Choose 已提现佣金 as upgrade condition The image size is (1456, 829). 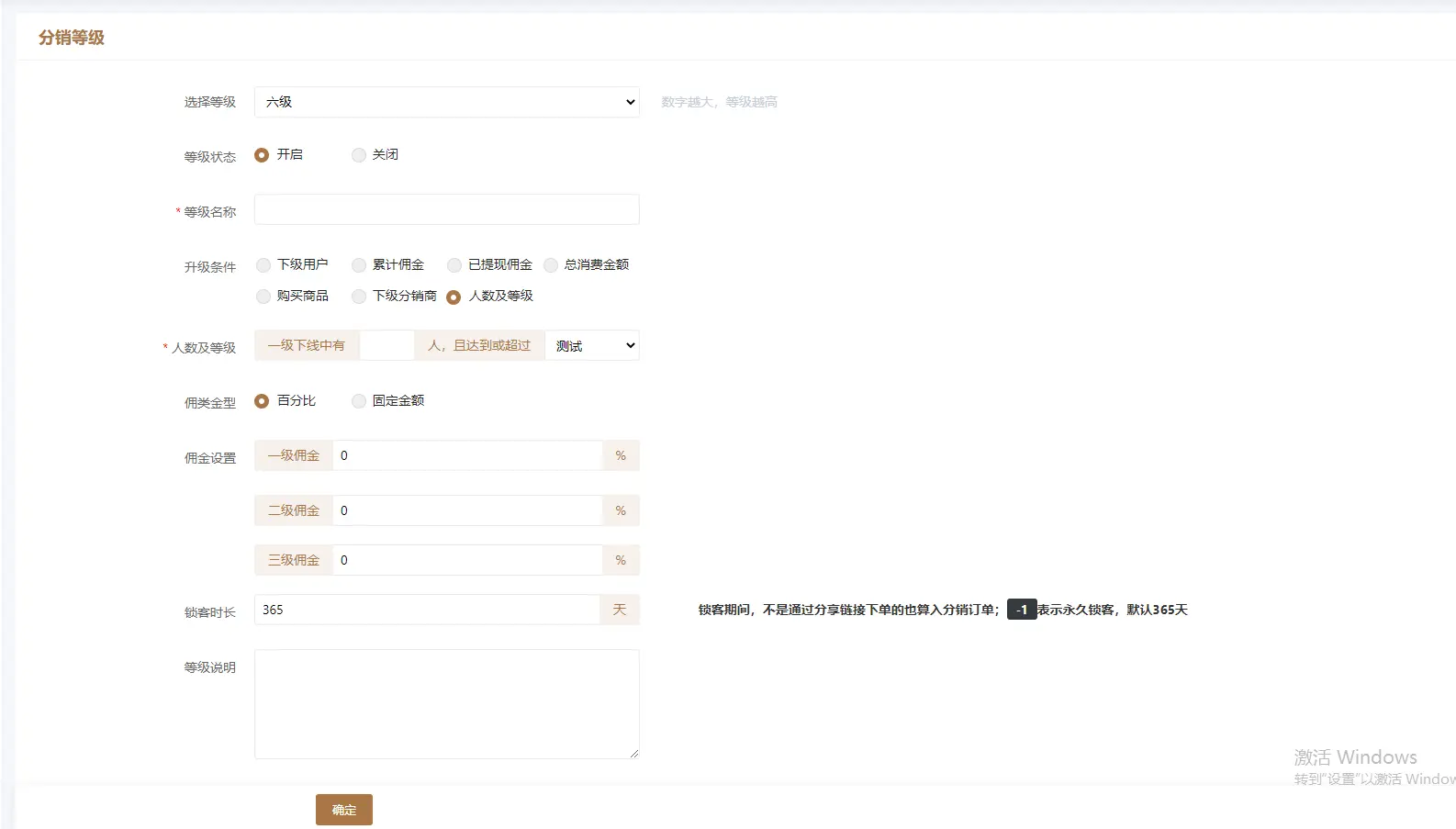(x=454, y=265)
